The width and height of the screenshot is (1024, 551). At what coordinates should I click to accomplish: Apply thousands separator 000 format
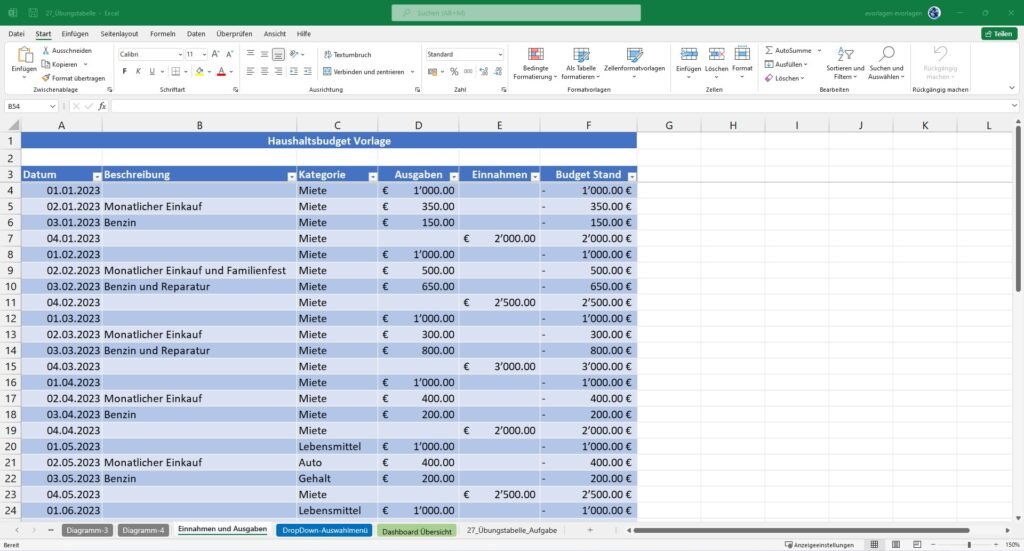coord(468,72)
